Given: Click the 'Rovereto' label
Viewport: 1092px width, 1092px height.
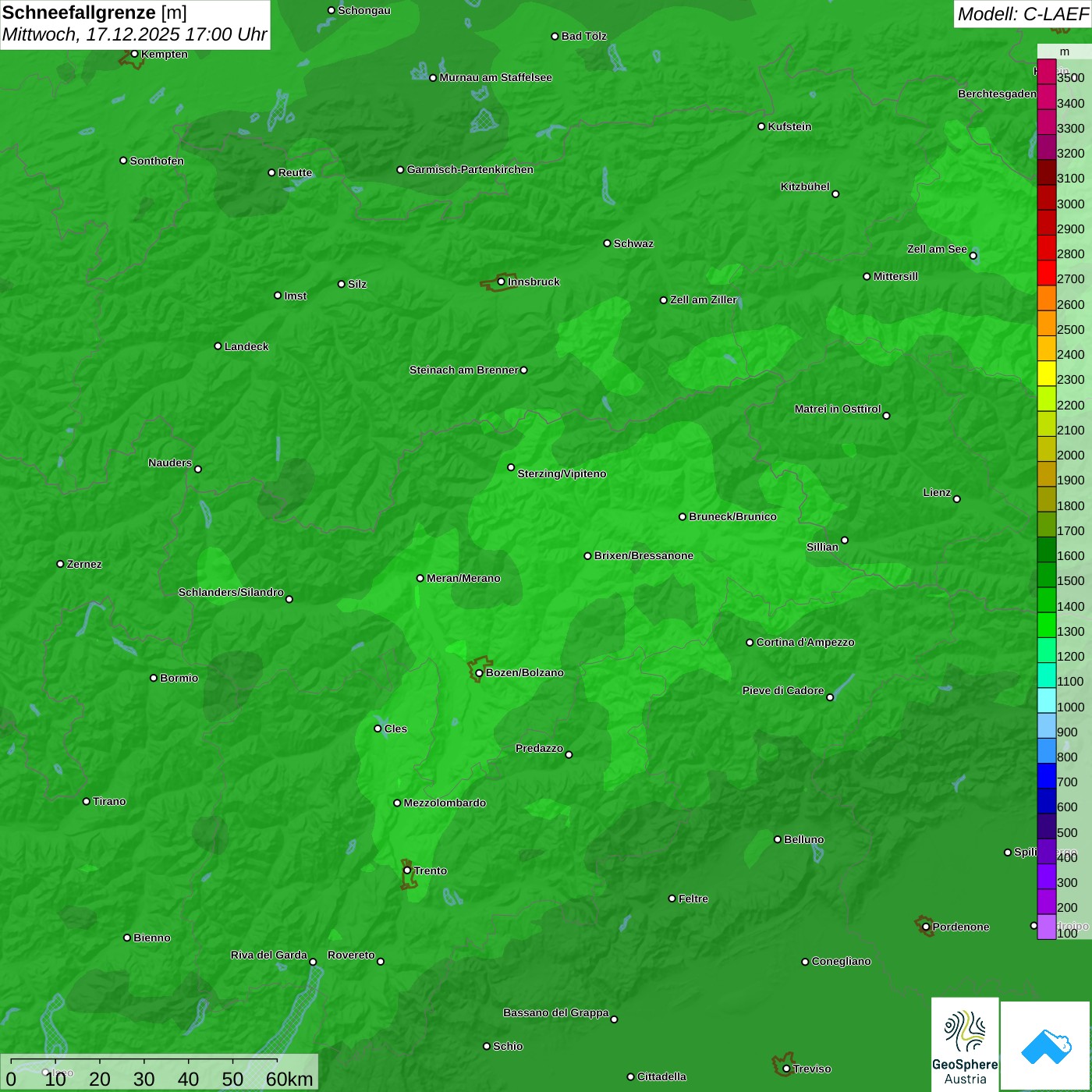Looking at the screenshot, I should click(351, 955).
